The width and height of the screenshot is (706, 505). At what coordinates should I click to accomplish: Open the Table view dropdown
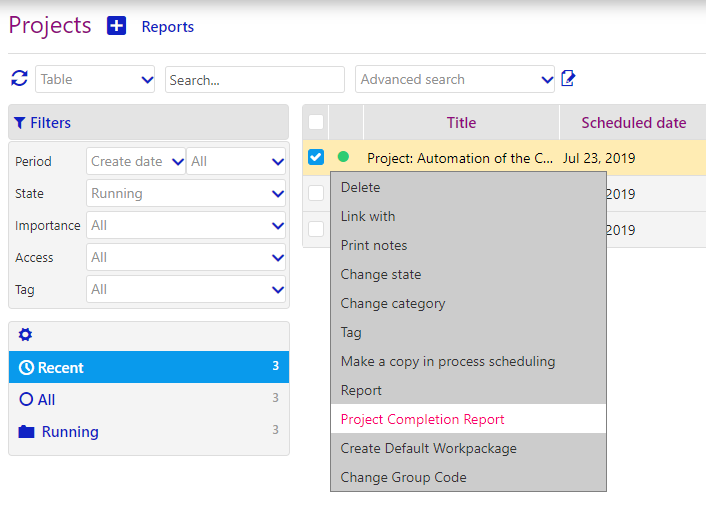[x=95, y=79]
